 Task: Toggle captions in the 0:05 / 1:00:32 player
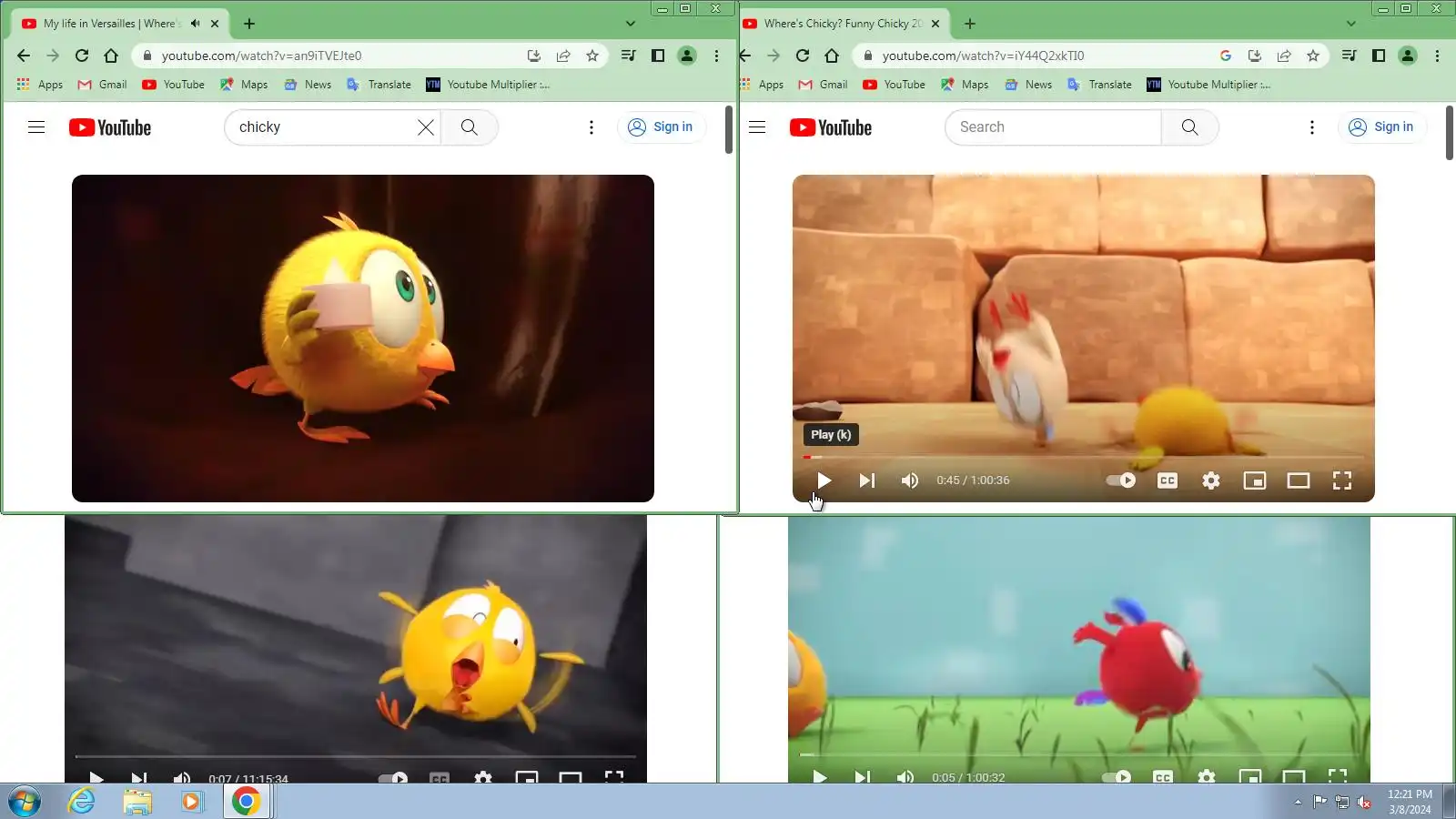click(1163, 777)
